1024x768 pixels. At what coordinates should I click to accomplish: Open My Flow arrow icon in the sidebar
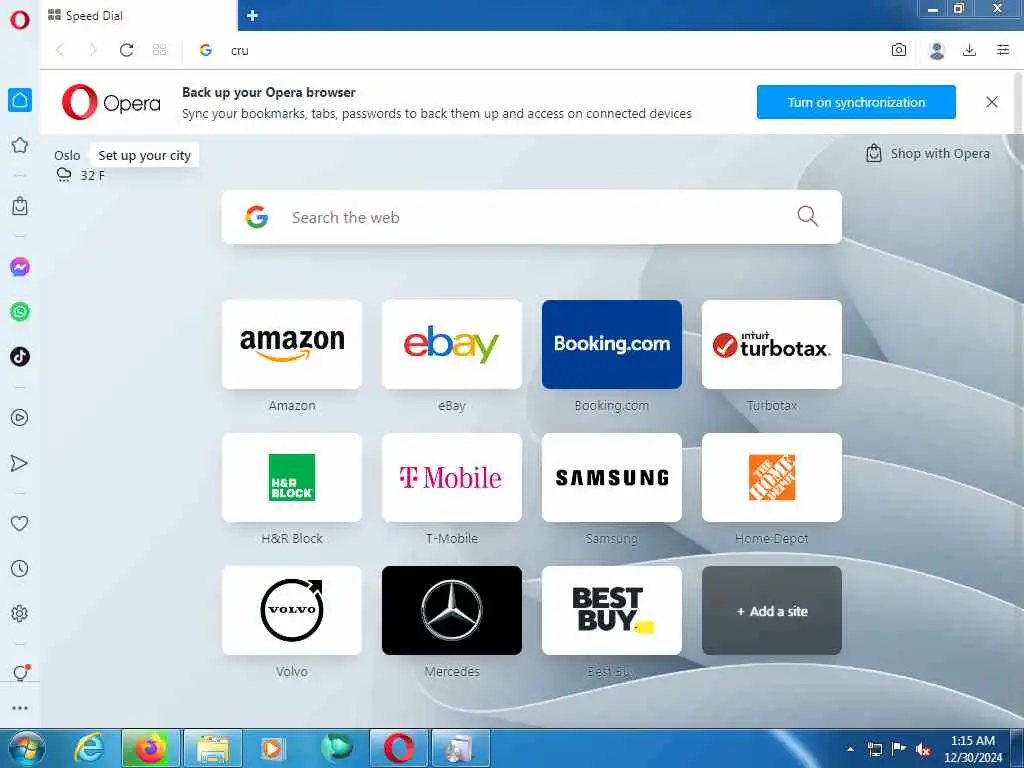point(20,463)
